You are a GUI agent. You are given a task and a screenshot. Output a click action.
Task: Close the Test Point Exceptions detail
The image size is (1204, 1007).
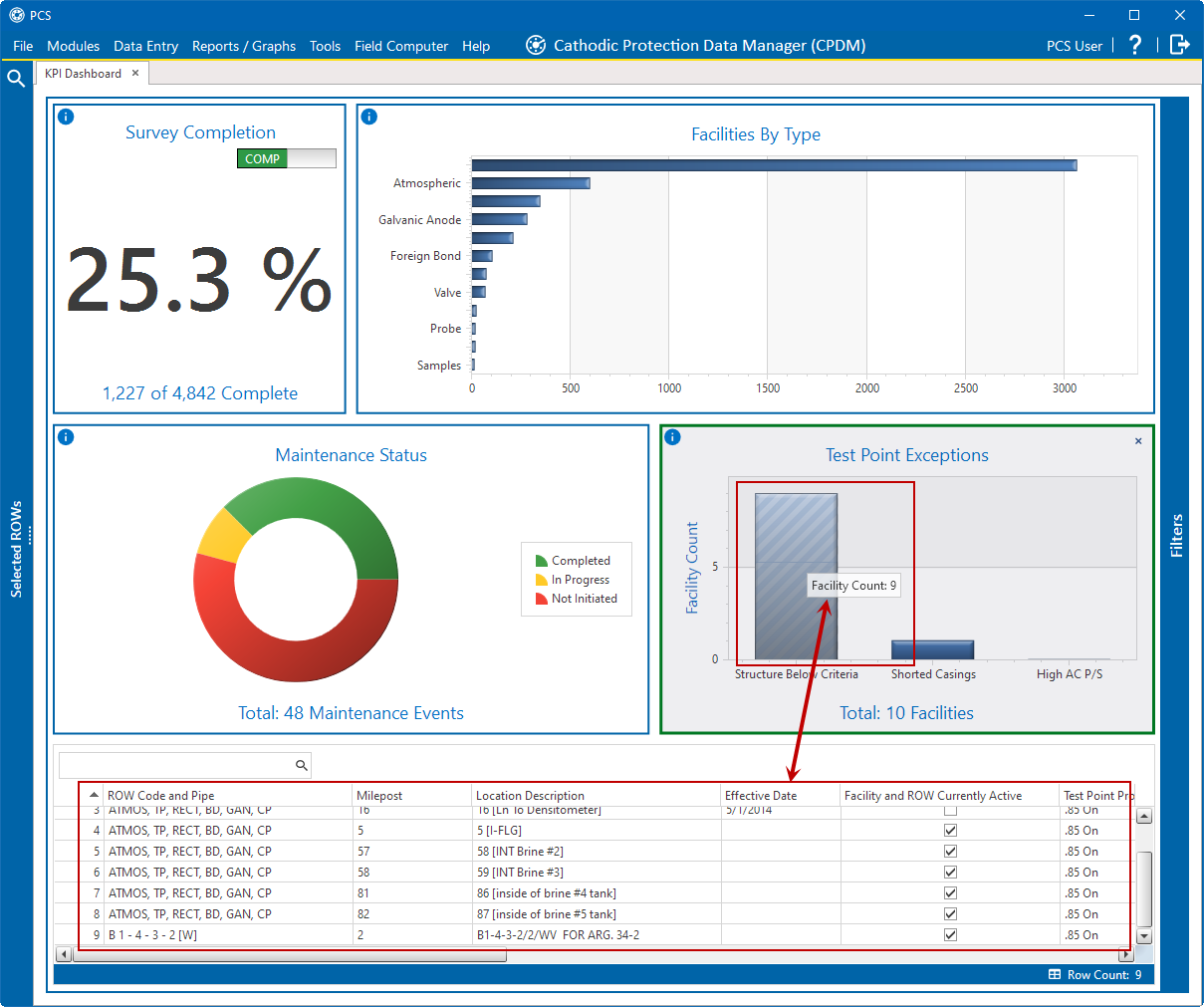(1138, 441)
